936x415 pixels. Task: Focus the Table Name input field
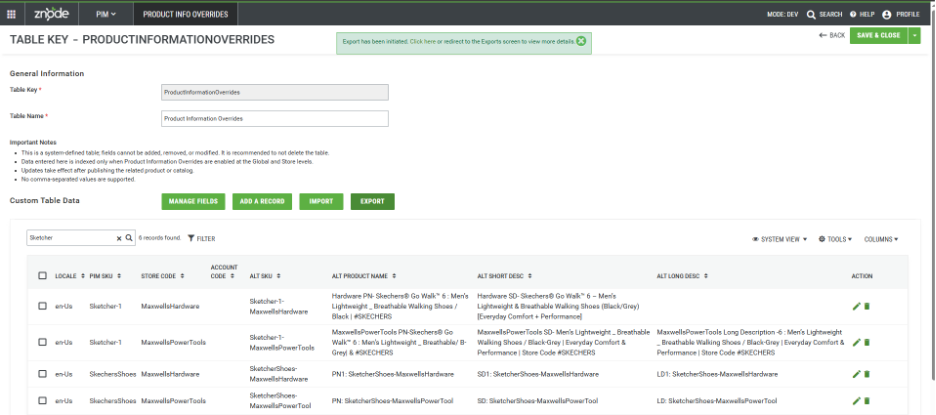click(x=275, y=118)
